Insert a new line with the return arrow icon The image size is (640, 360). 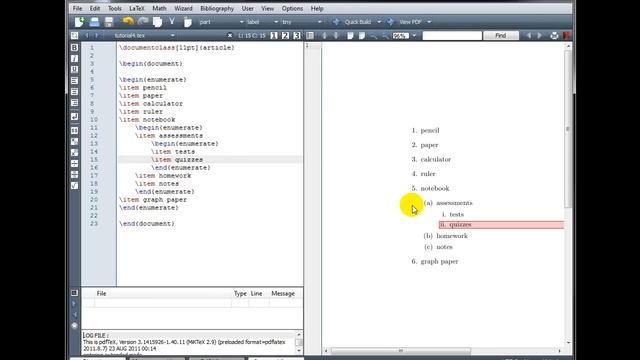pos(74,117)
